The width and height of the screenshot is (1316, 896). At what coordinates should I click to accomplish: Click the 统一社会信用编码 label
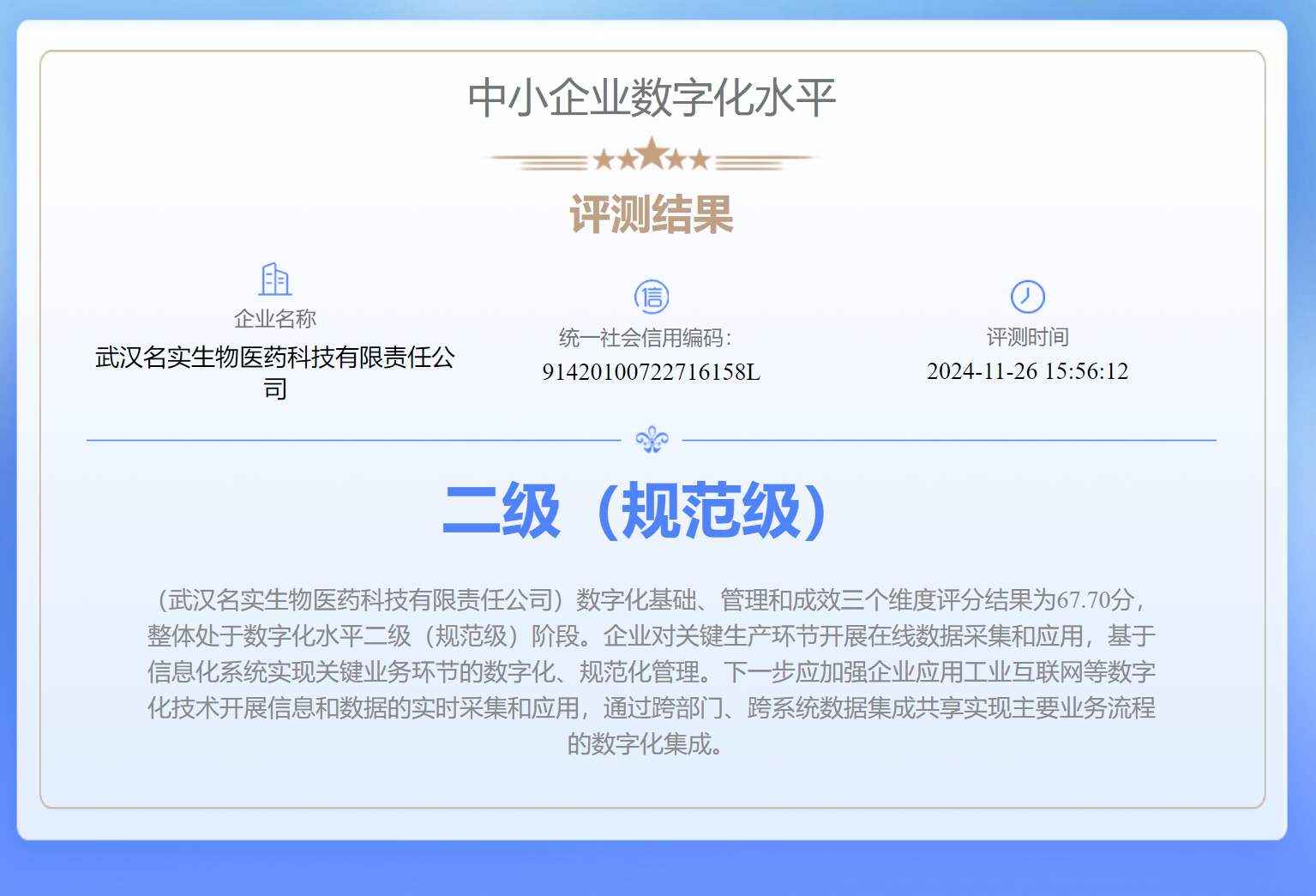(645, 338)
